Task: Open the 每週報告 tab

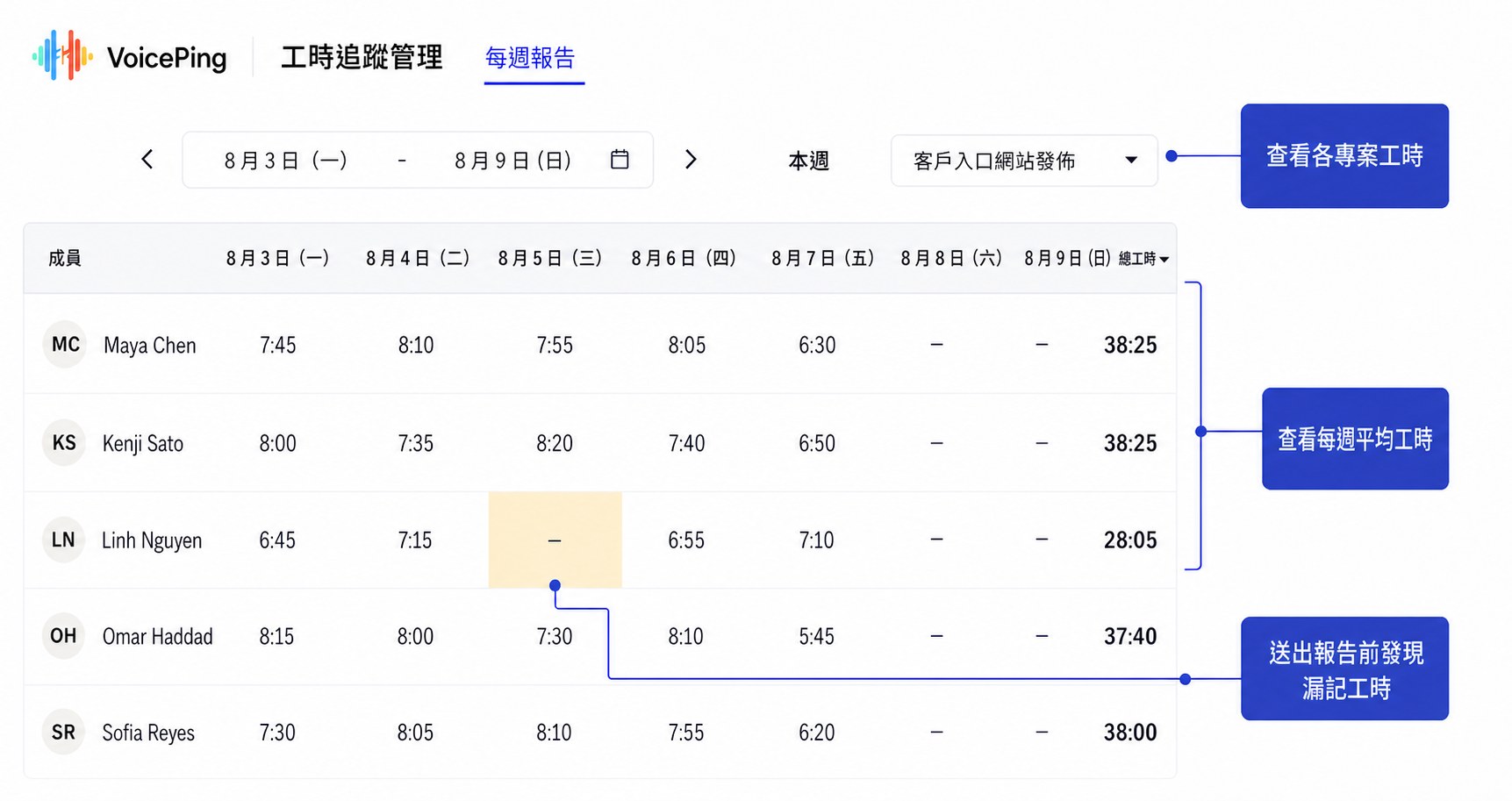Action: (x=530, y=58)
